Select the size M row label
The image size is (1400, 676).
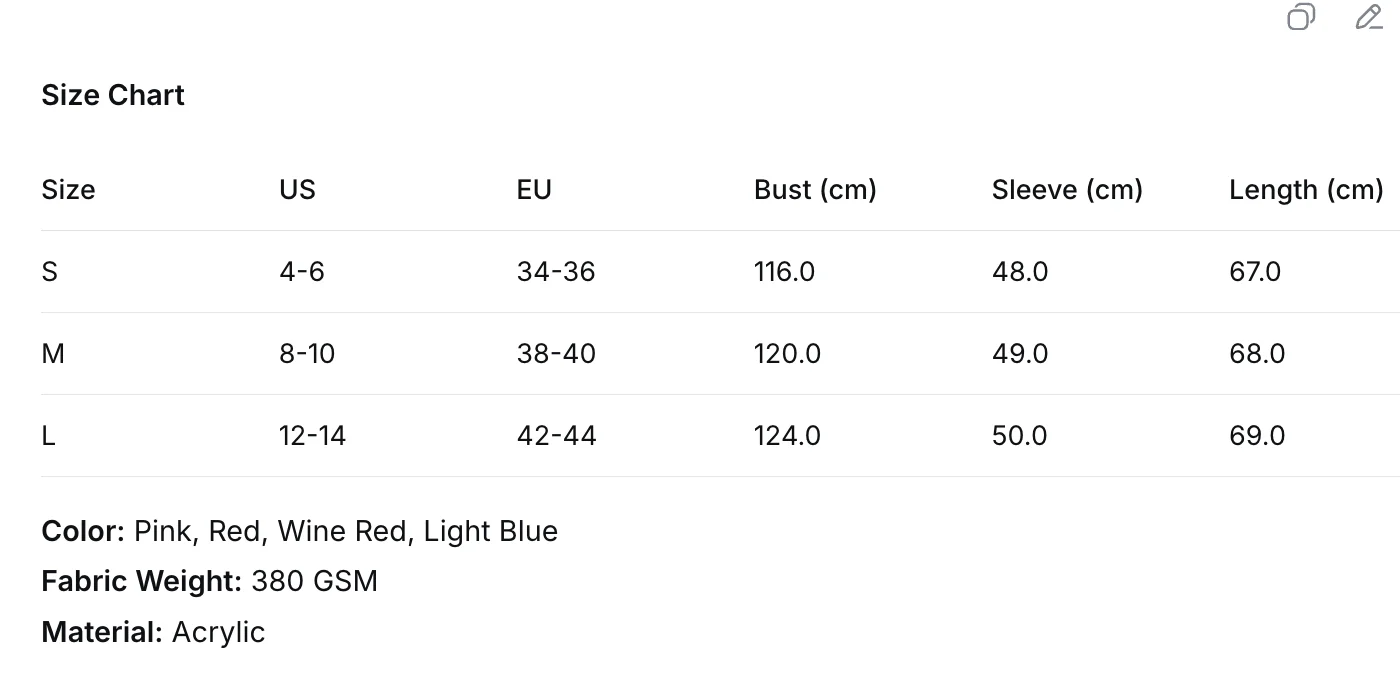[x=53, y=354]
